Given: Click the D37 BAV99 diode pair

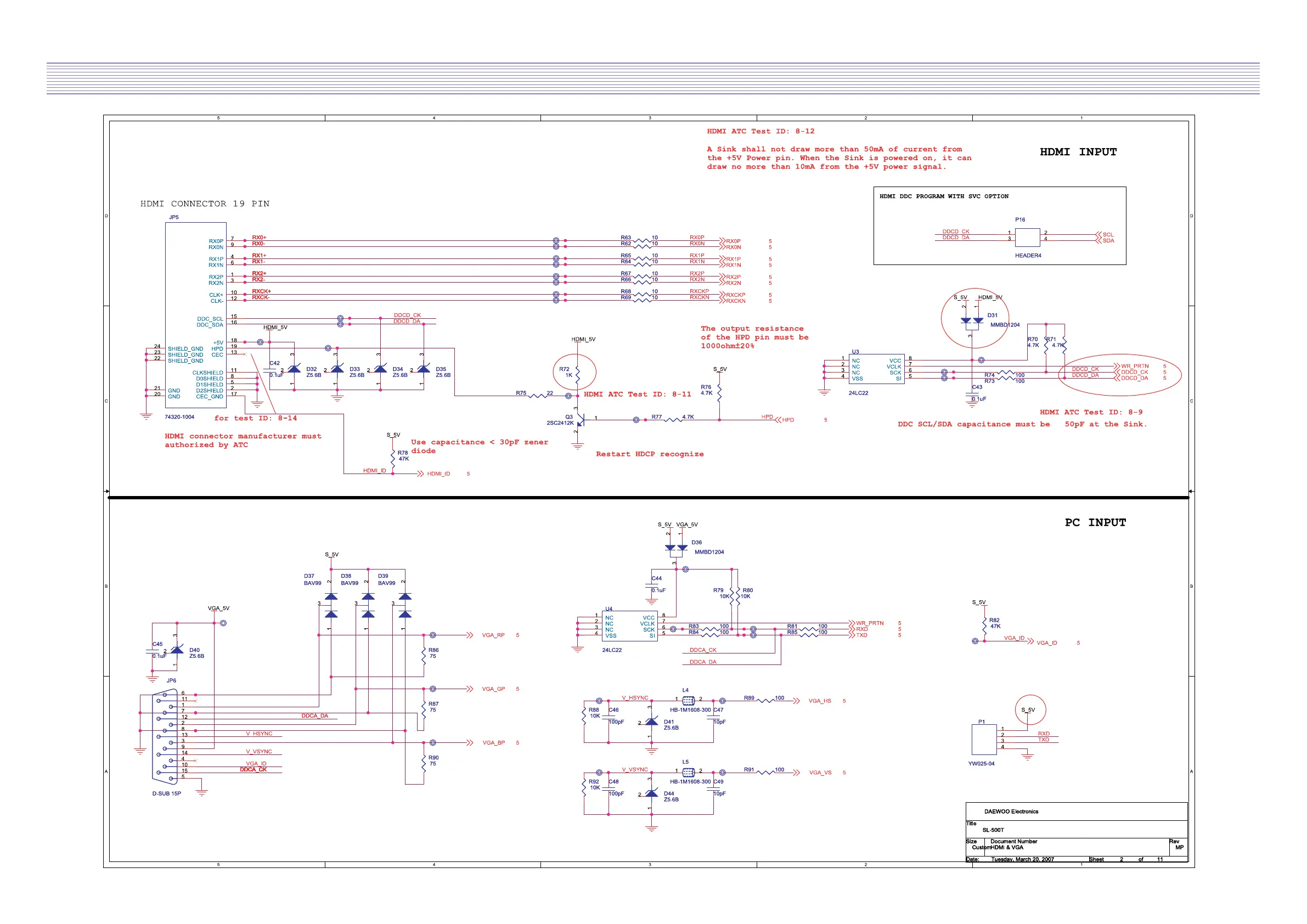Looking at the screenshot, I should [331, 605].
